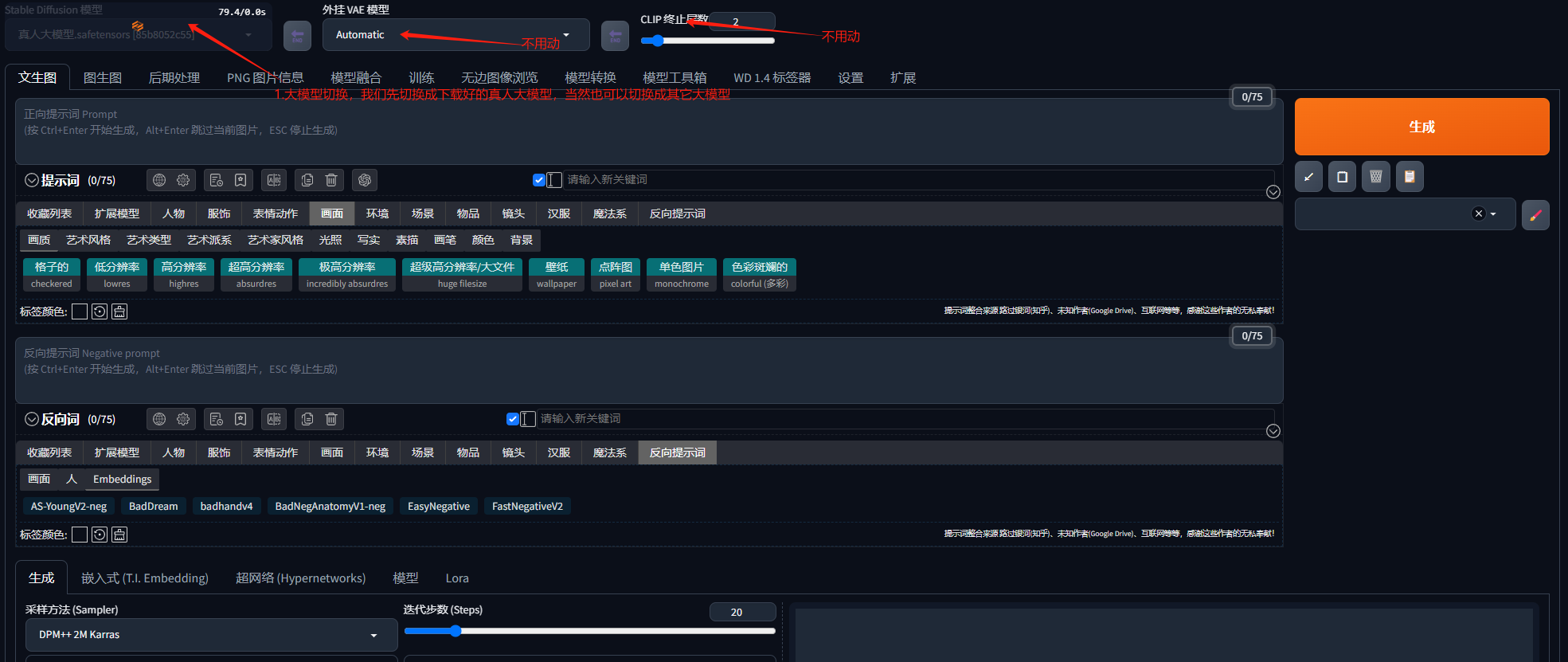Click ChatGPT icon in 提示词 toolbar
Image resolution: width=1568 pixels, height=662 pixels.
point(365,180)
